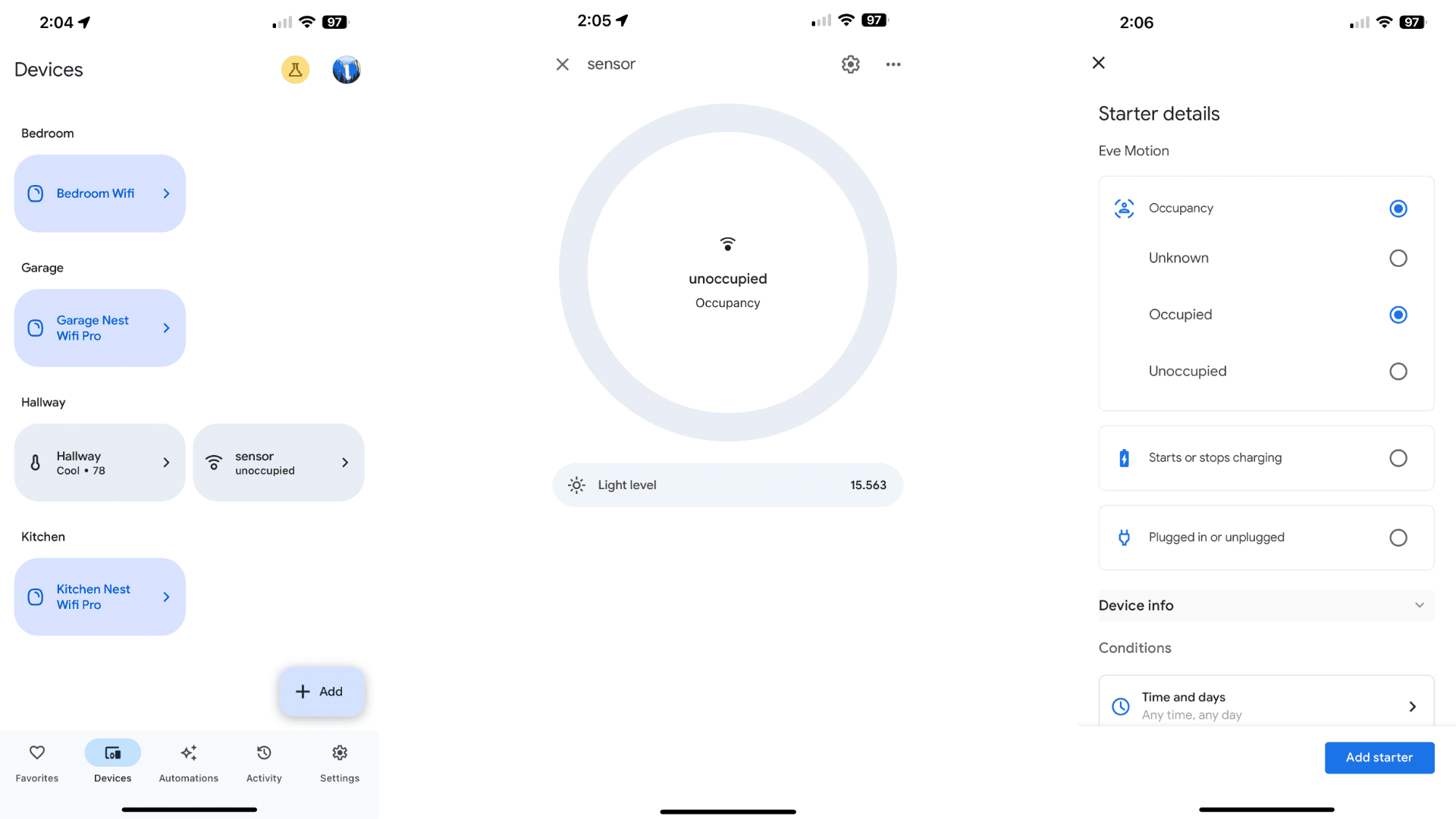Expand the Device info section
The image size is (1456, 819).
tap(1266, 605)
